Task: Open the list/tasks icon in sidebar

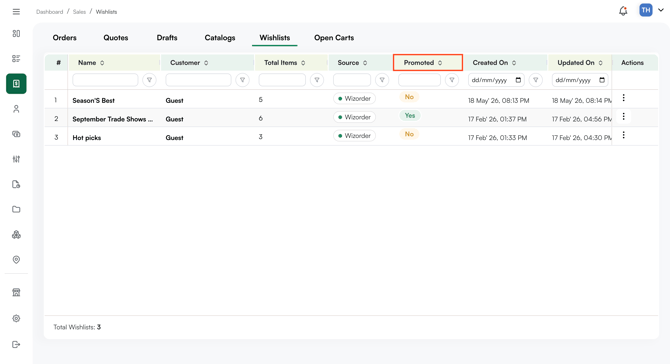Action: 16,59
